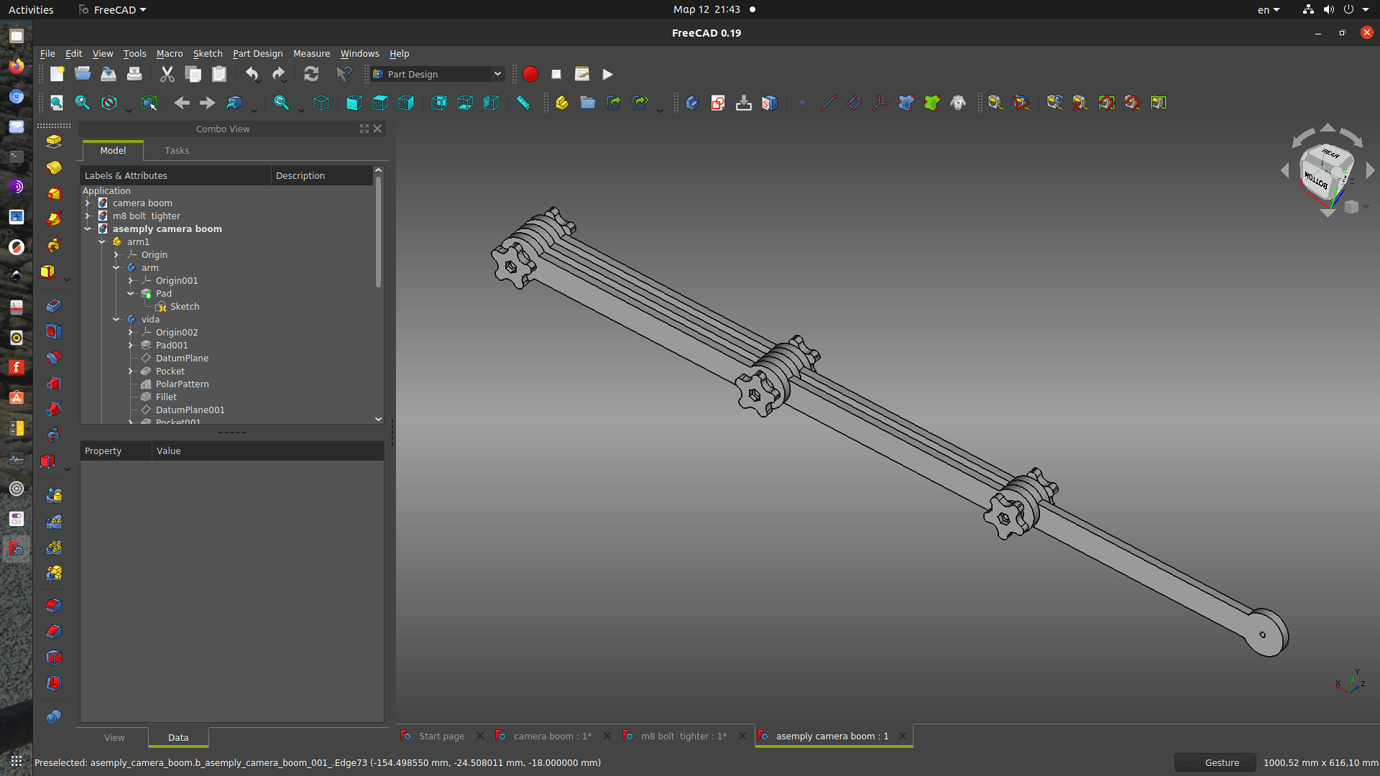Viewport: 1380px width, 776px height.
Task: Open the Part Design menu
Action: [x=257, y=54]
